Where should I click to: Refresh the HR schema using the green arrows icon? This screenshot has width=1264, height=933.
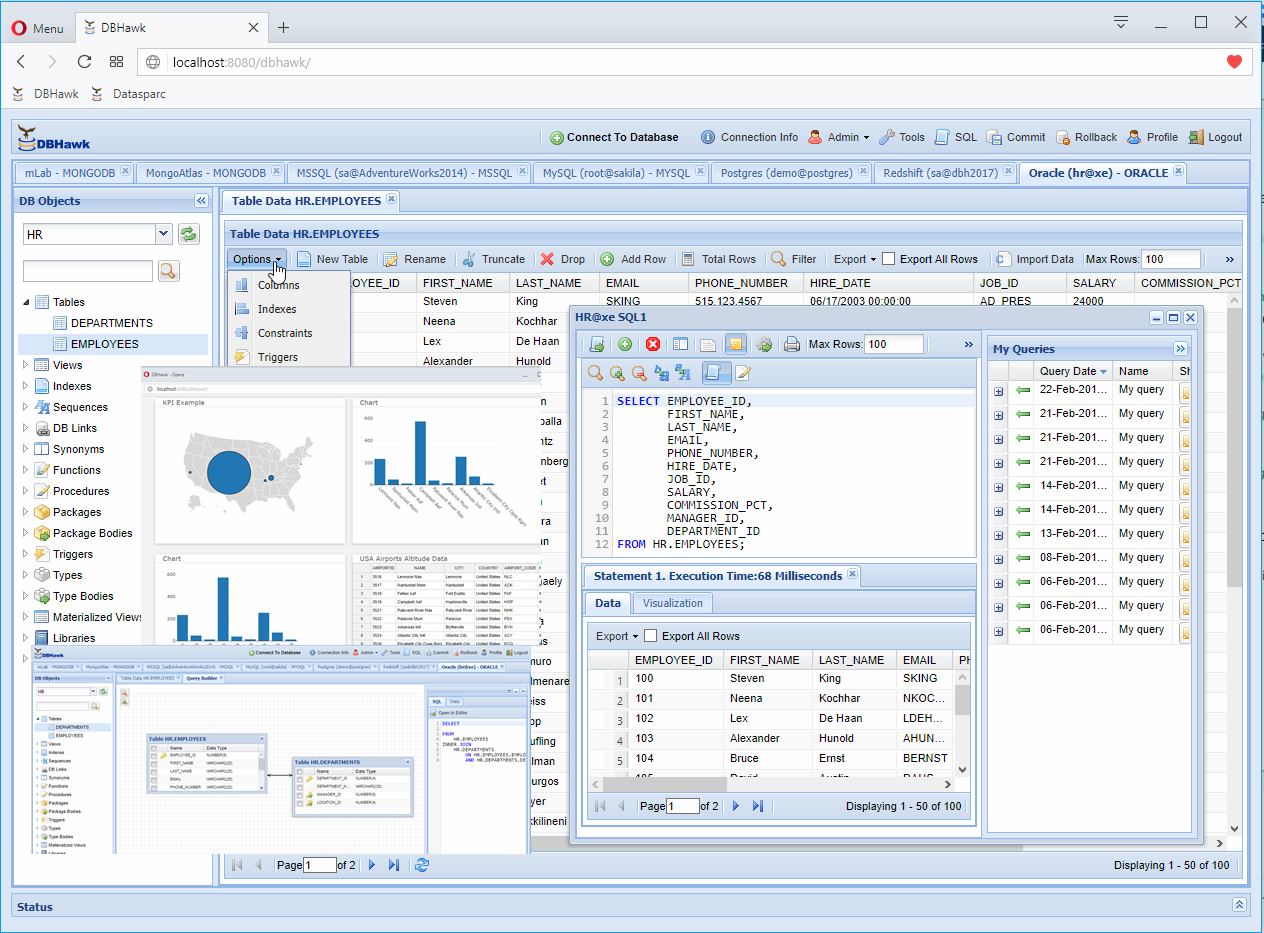(188, 234)
